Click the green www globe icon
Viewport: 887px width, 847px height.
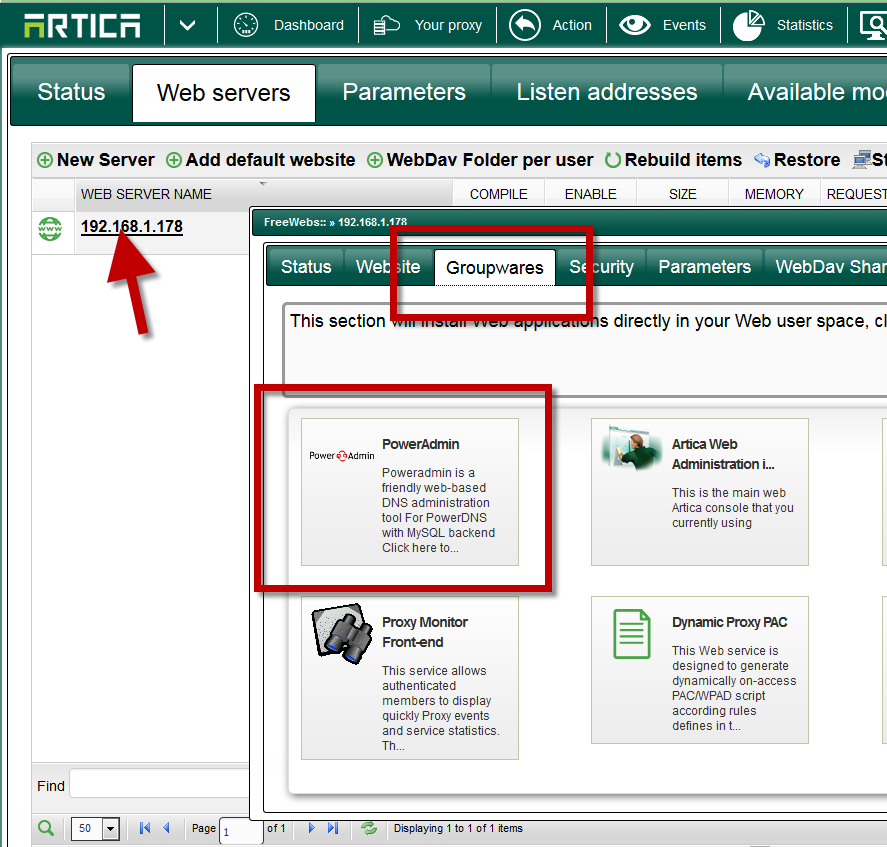[x=50, y=229]
